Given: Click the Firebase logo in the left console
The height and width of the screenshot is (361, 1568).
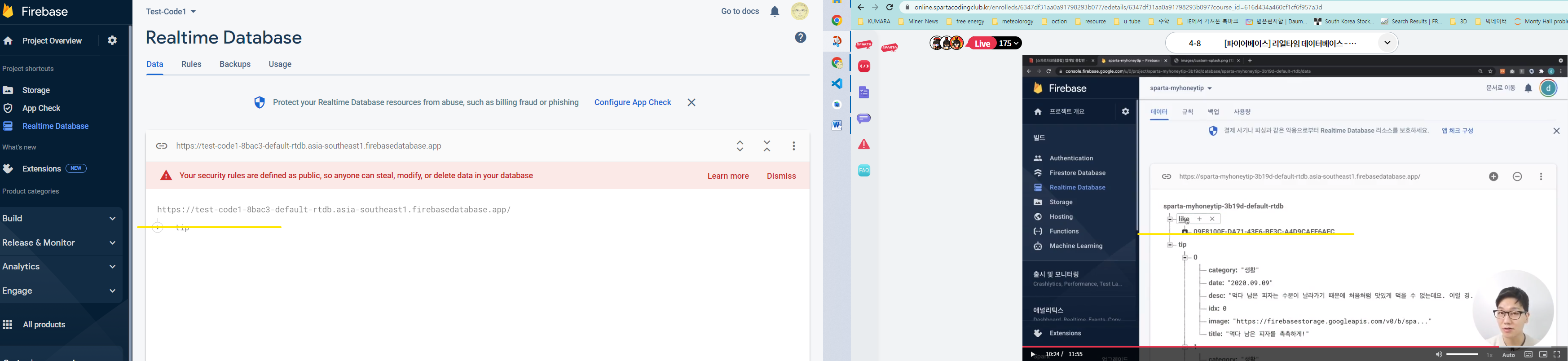Looking at the screenshot, I should (x=35, y=12).
